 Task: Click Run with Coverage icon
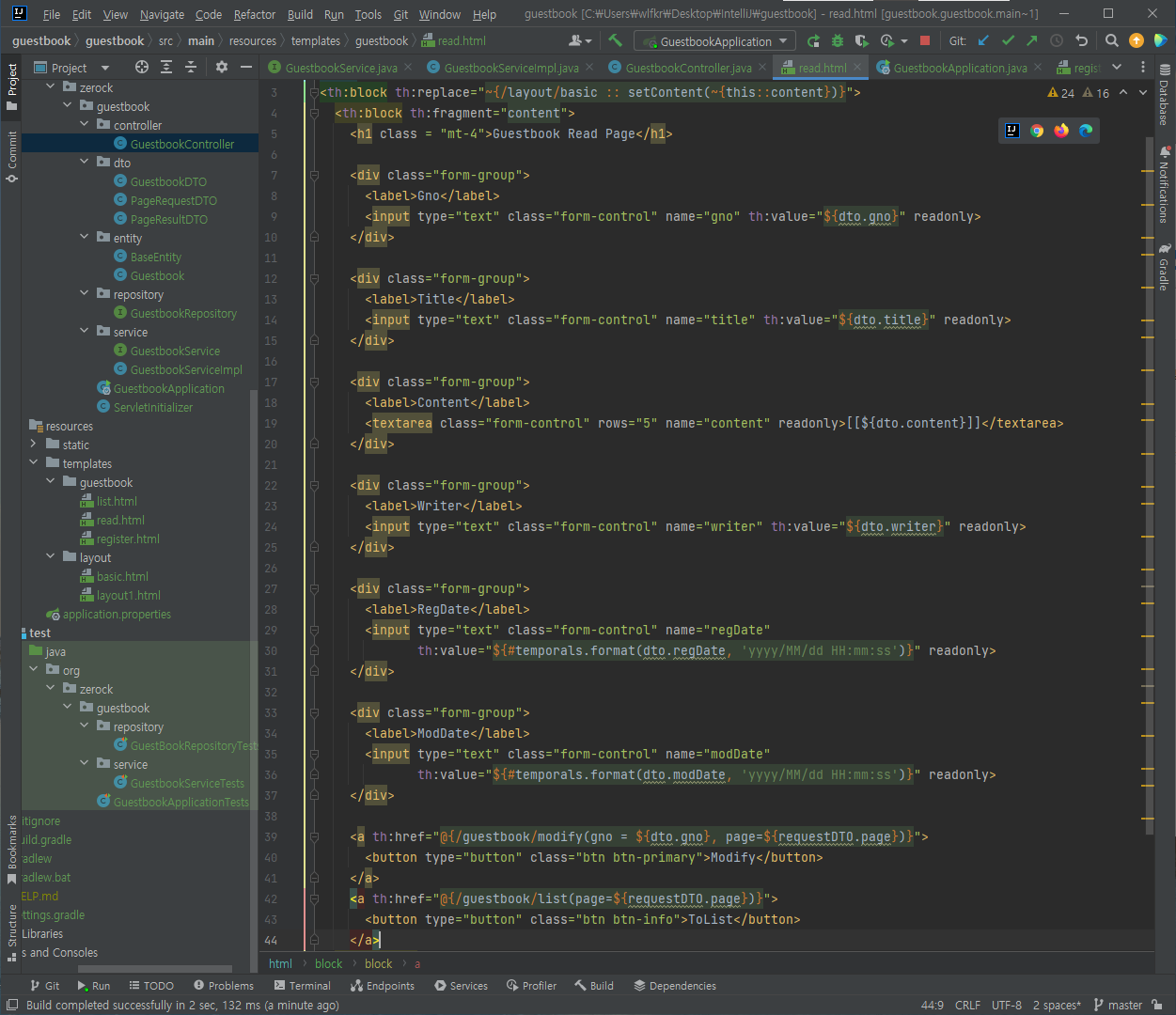coord(862,40)
